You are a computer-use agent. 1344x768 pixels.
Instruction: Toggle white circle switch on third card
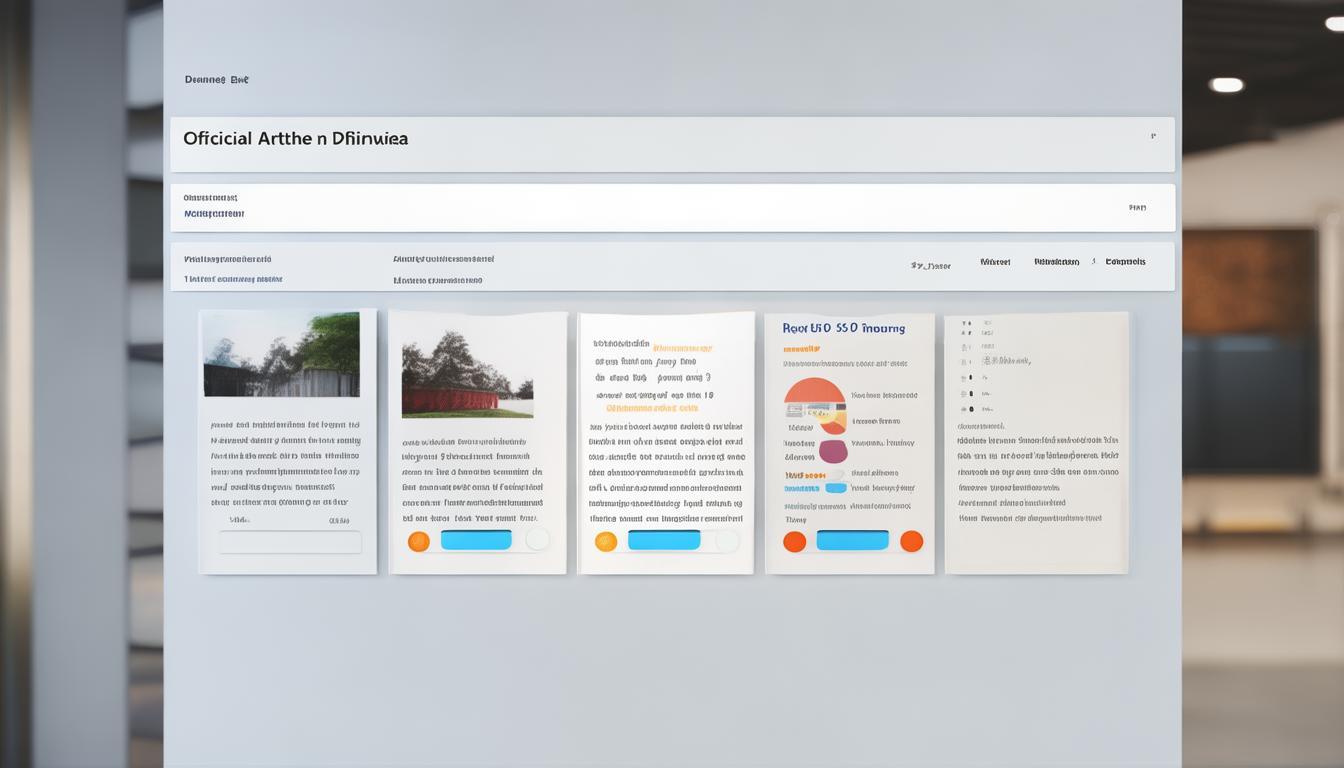727,541
